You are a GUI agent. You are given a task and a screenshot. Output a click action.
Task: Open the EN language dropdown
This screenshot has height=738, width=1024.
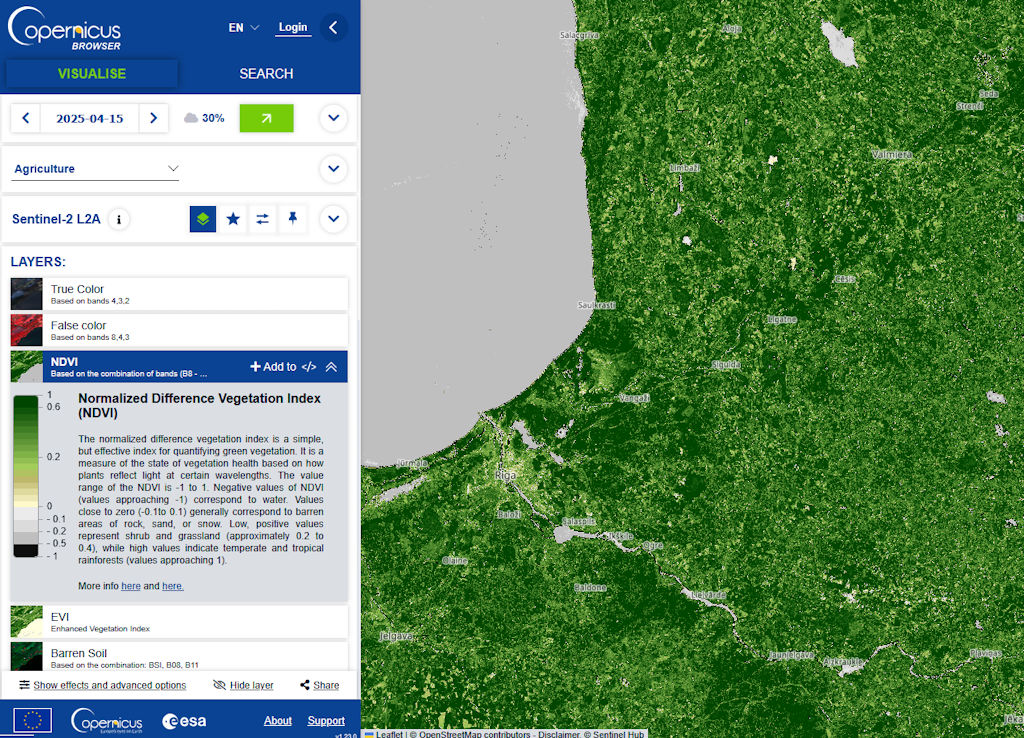pos(243,28)
